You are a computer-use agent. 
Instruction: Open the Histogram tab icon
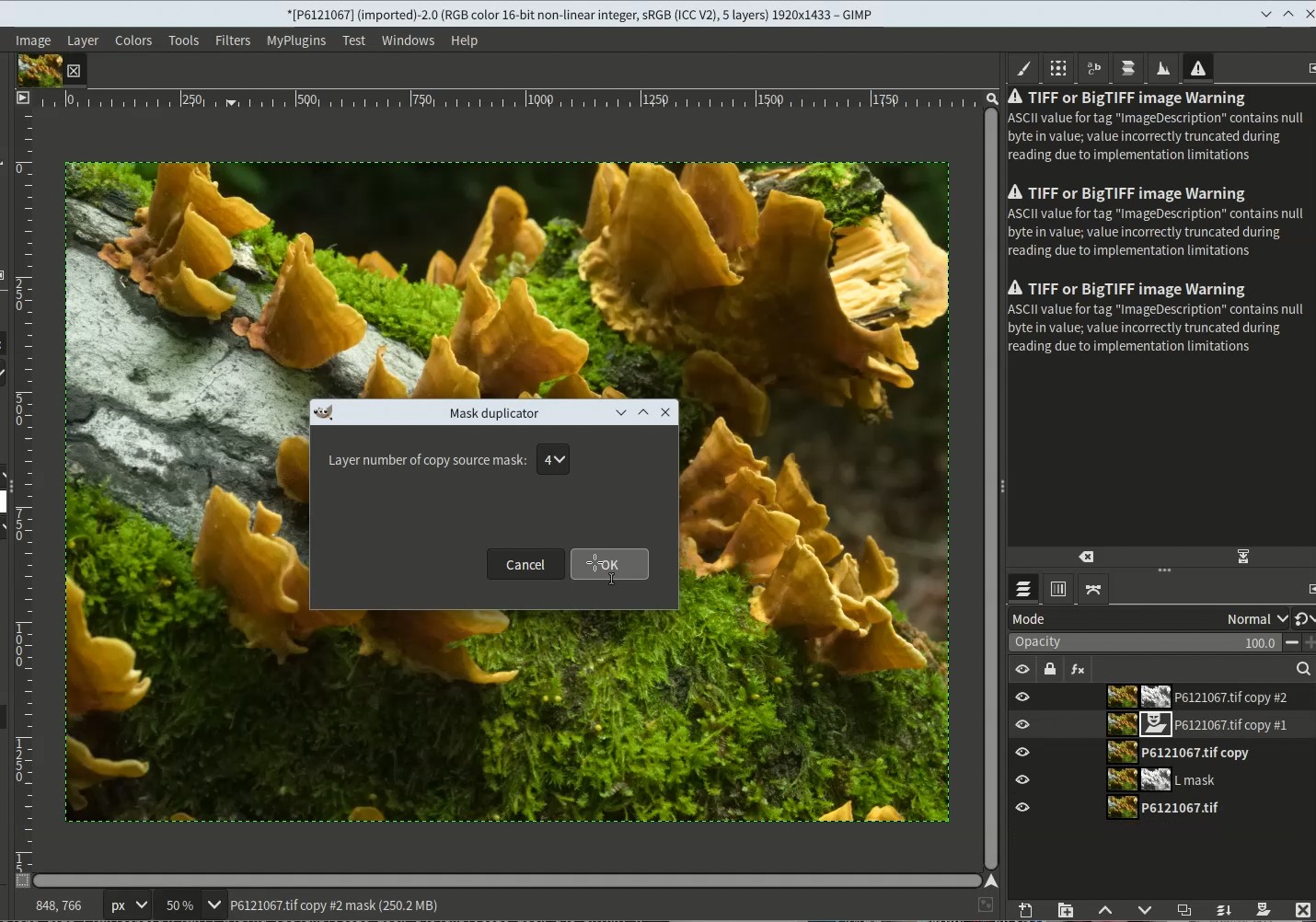click(1163, 69)
